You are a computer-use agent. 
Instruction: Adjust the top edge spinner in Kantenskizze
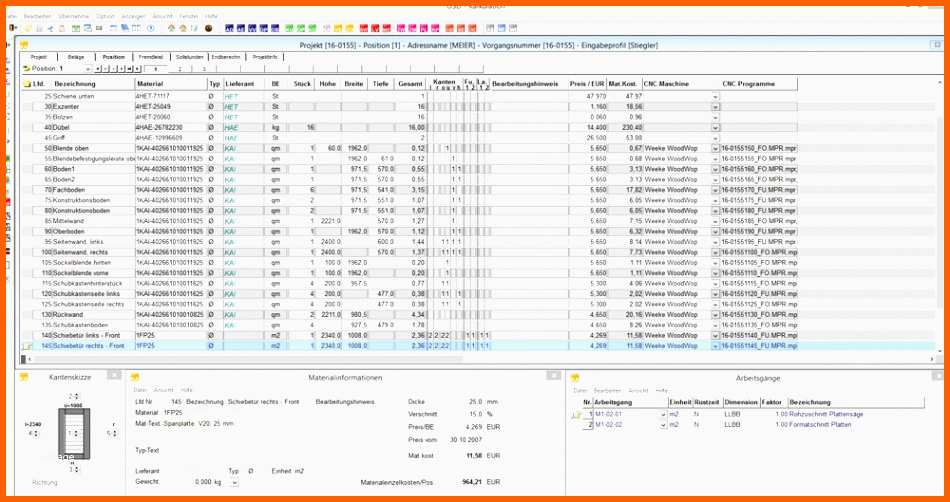coord(74,397)
